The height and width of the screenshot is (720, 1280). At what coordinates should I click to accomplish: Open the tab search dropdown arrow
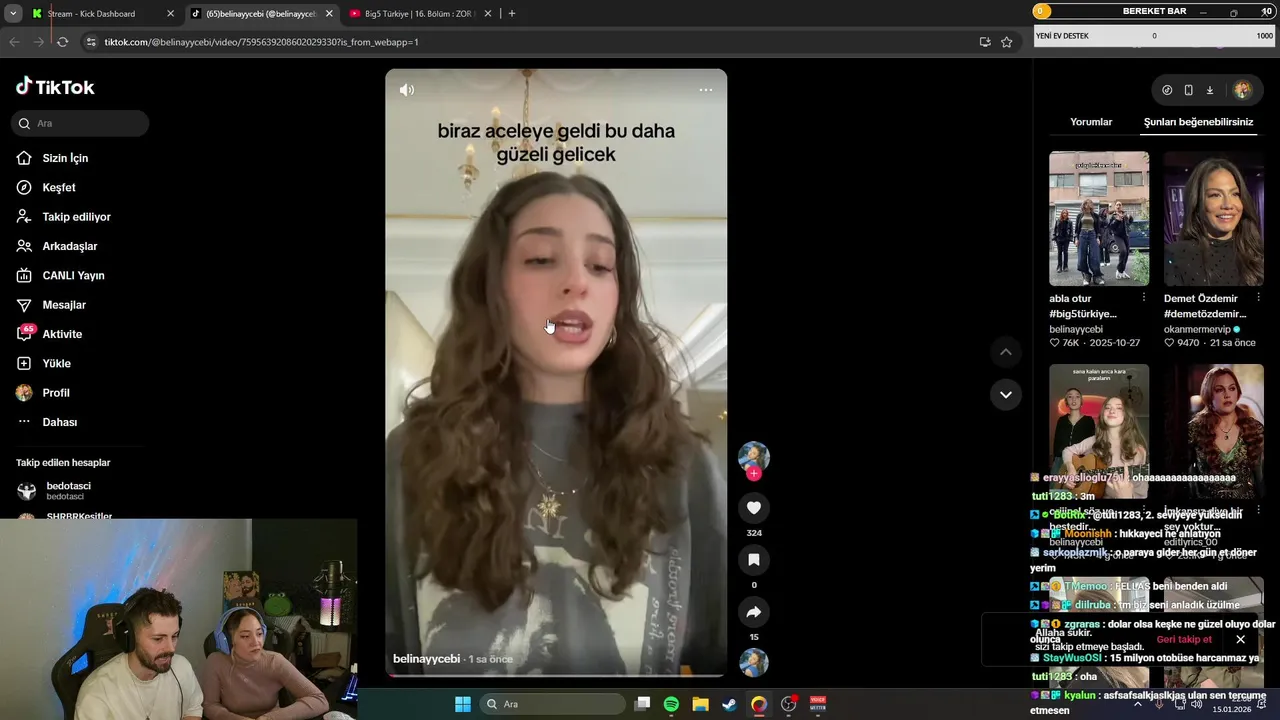13,14
